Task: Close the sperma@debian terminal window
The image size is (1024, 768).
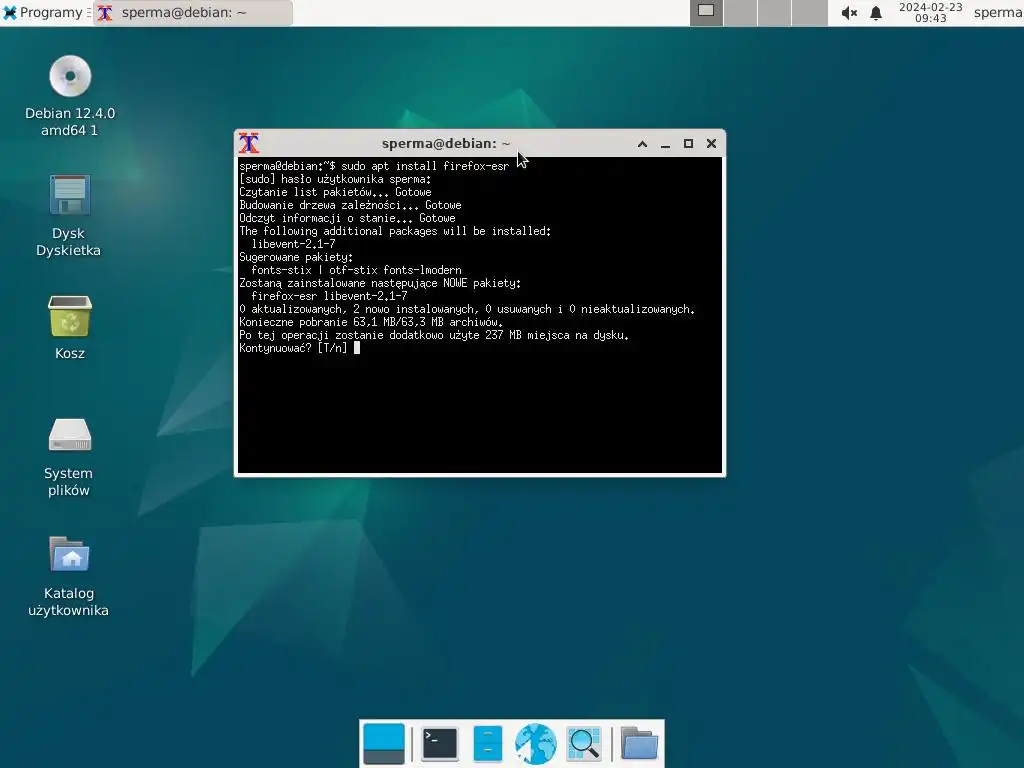Action: point(711,144)
